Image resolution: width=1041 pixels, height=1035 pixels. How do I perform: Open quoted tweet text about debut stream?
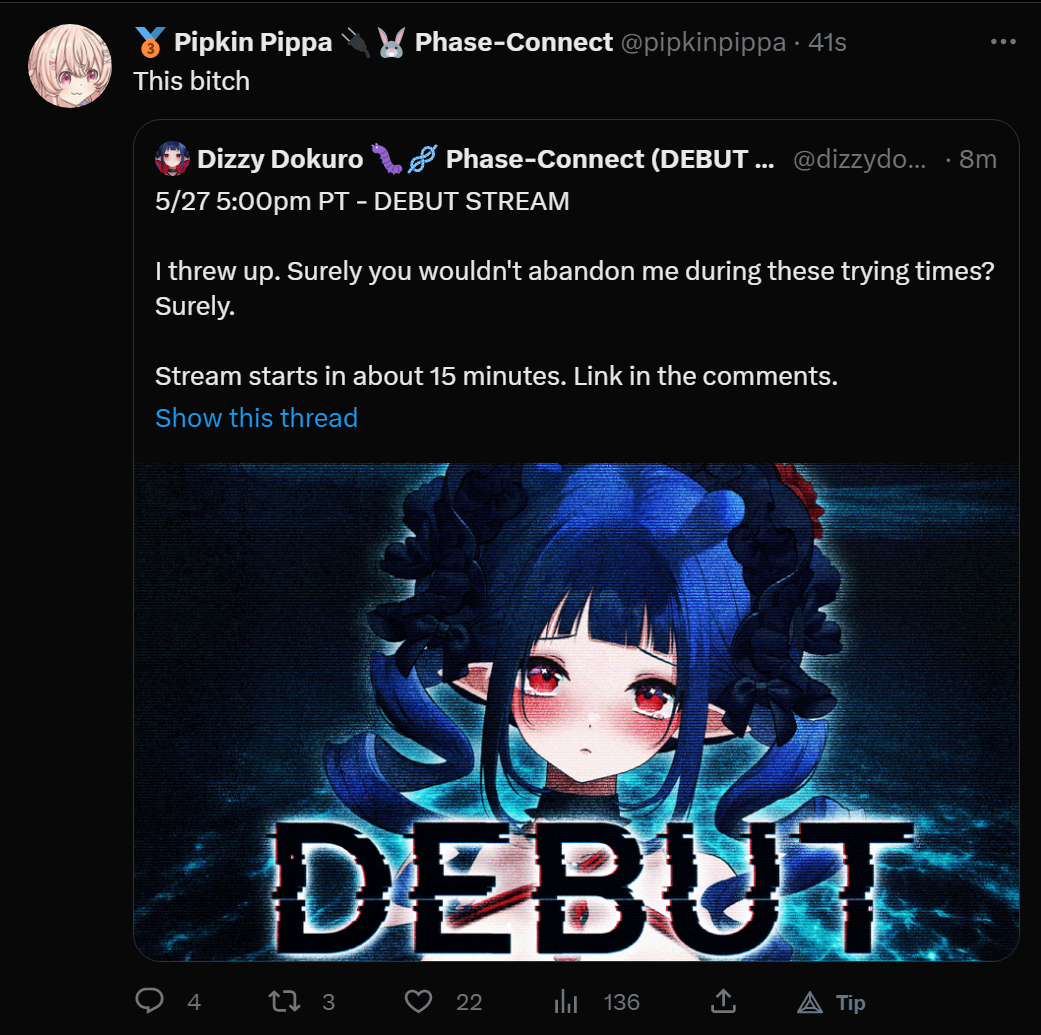575,288
